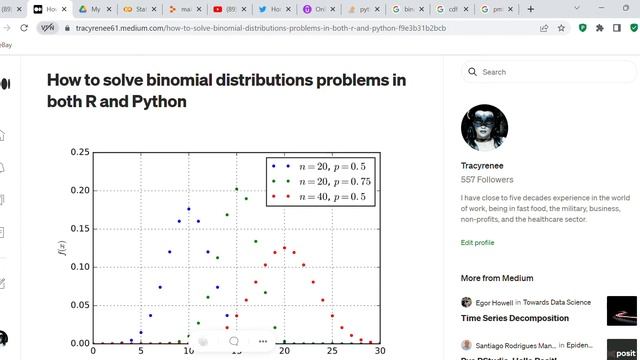The height and width of the screenshot is (360, 640).
Task: Open the user avatar at sidebar bottom
Action: [x=3, y=338]
